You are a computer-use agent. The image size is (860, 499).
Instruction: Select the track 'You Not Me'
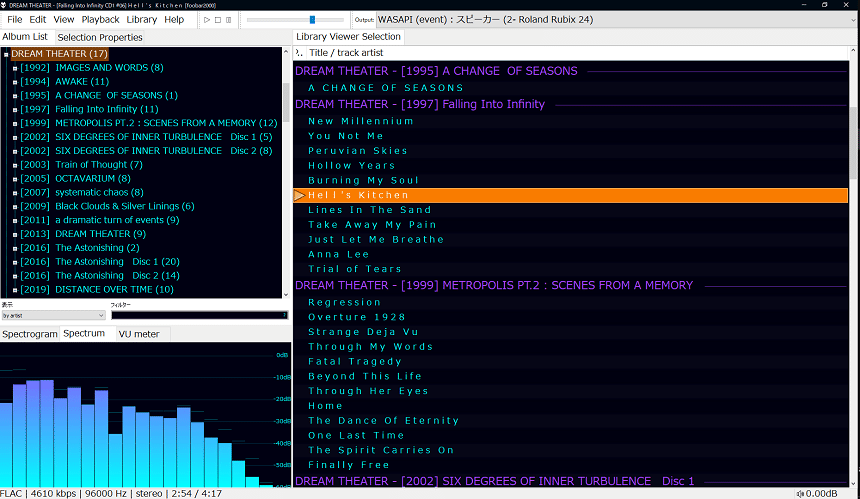click(570, 136)
